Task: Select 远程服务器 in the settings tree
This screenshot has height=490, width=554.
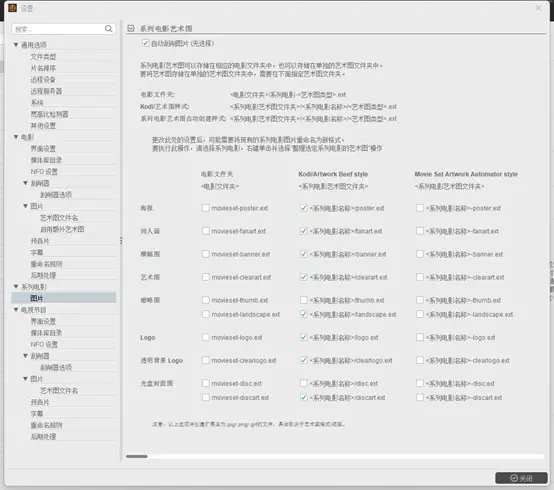Action: click(x=46, y=91)
